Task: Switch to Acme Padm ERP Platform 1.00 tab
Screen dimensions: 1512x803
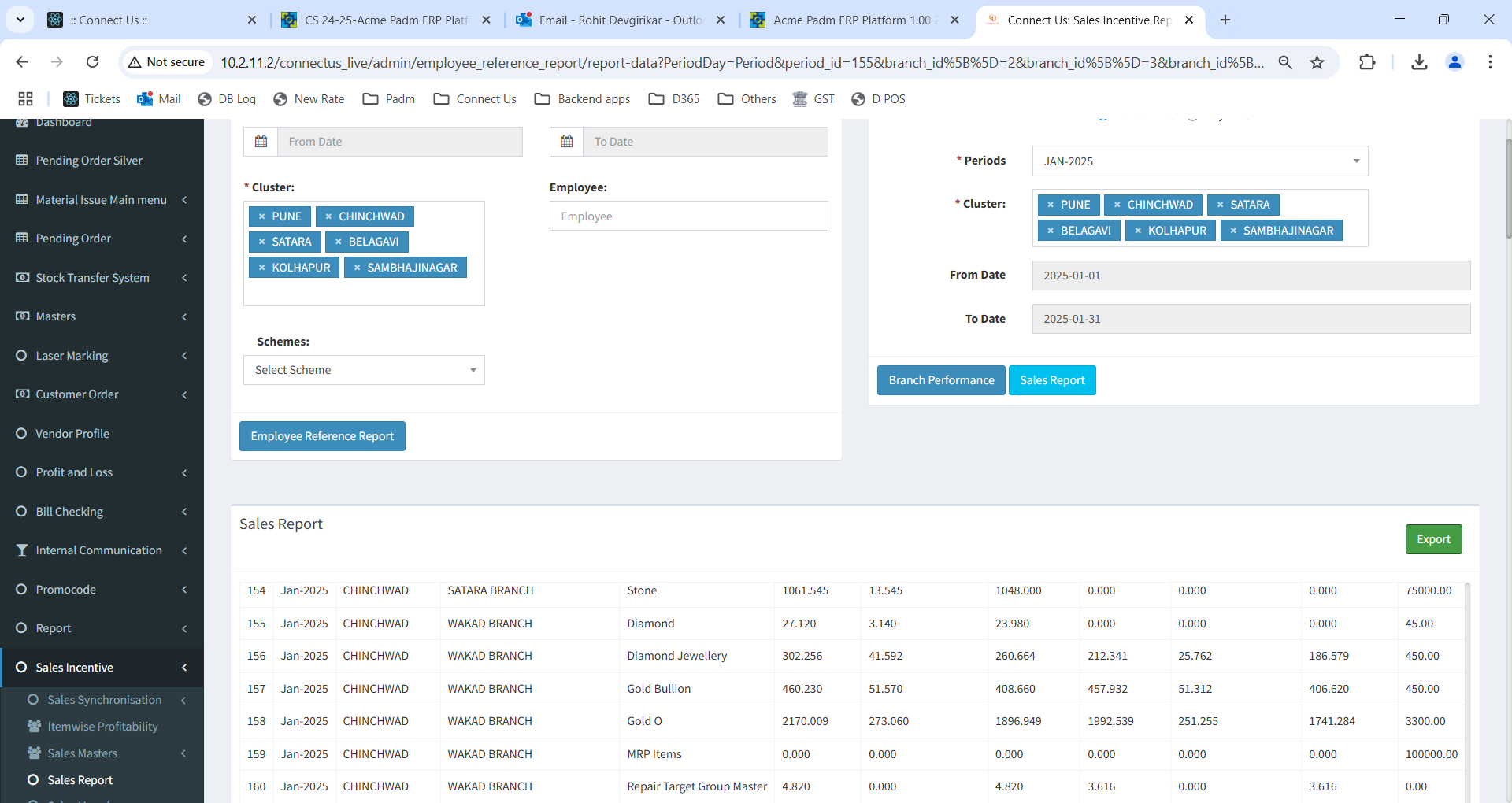Action: point(855,20)
